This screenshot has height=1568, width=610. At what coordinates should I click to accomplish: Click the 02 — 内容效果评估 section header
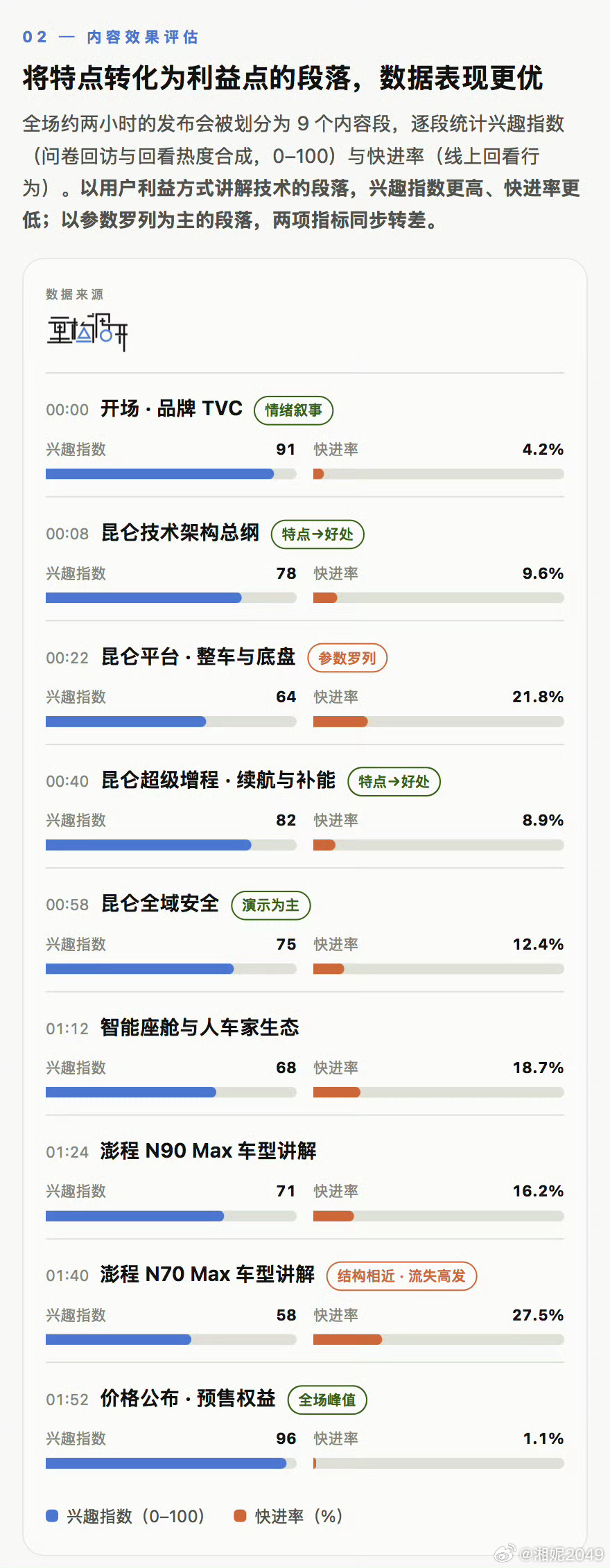pos(111,37)
